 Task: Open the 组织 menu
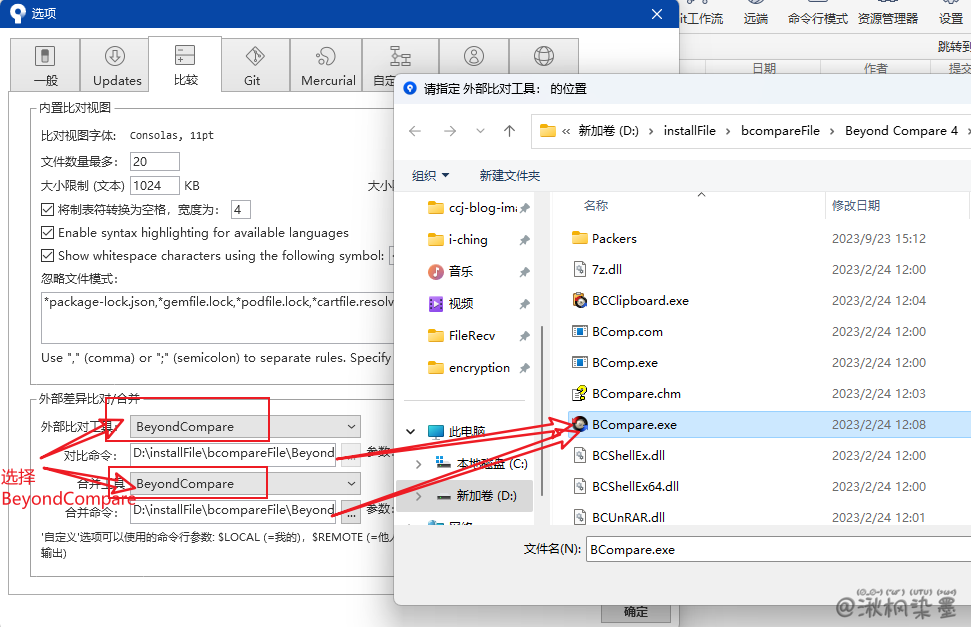(430, 176)
